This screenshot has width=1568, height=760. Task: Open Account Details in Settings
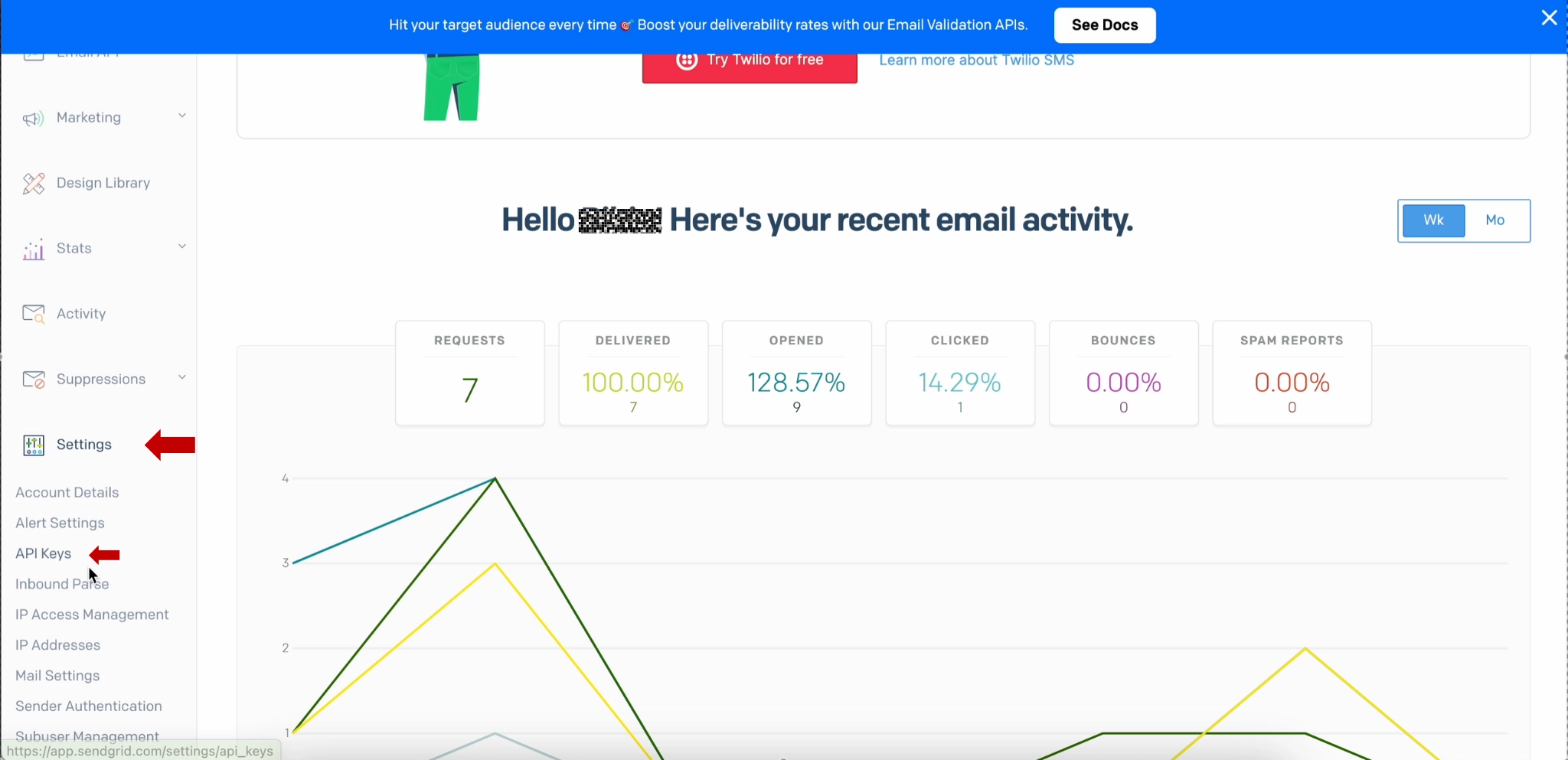pos(67,492)
